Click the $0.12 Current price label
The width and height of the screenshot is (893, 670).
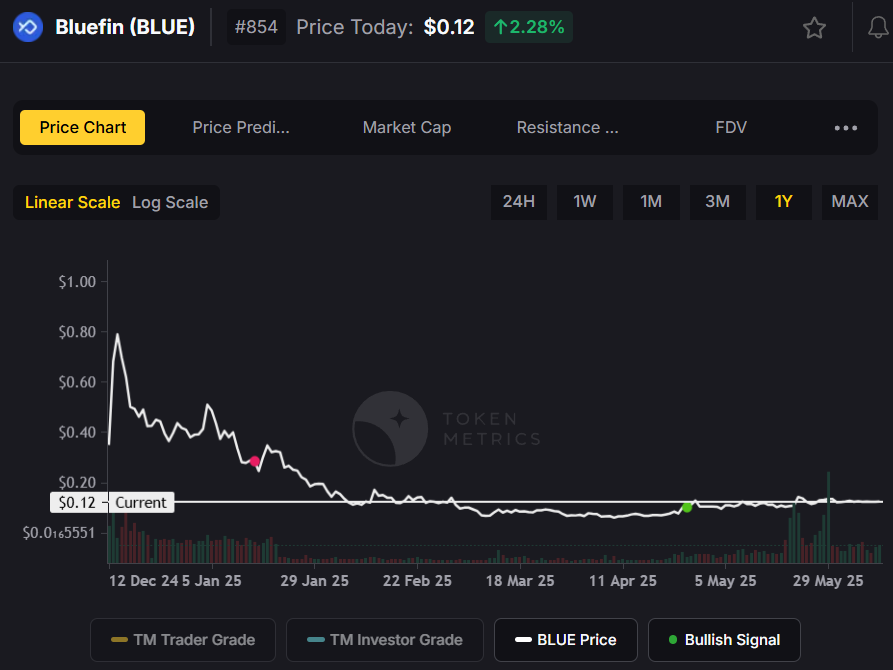[x=112, y=502]
